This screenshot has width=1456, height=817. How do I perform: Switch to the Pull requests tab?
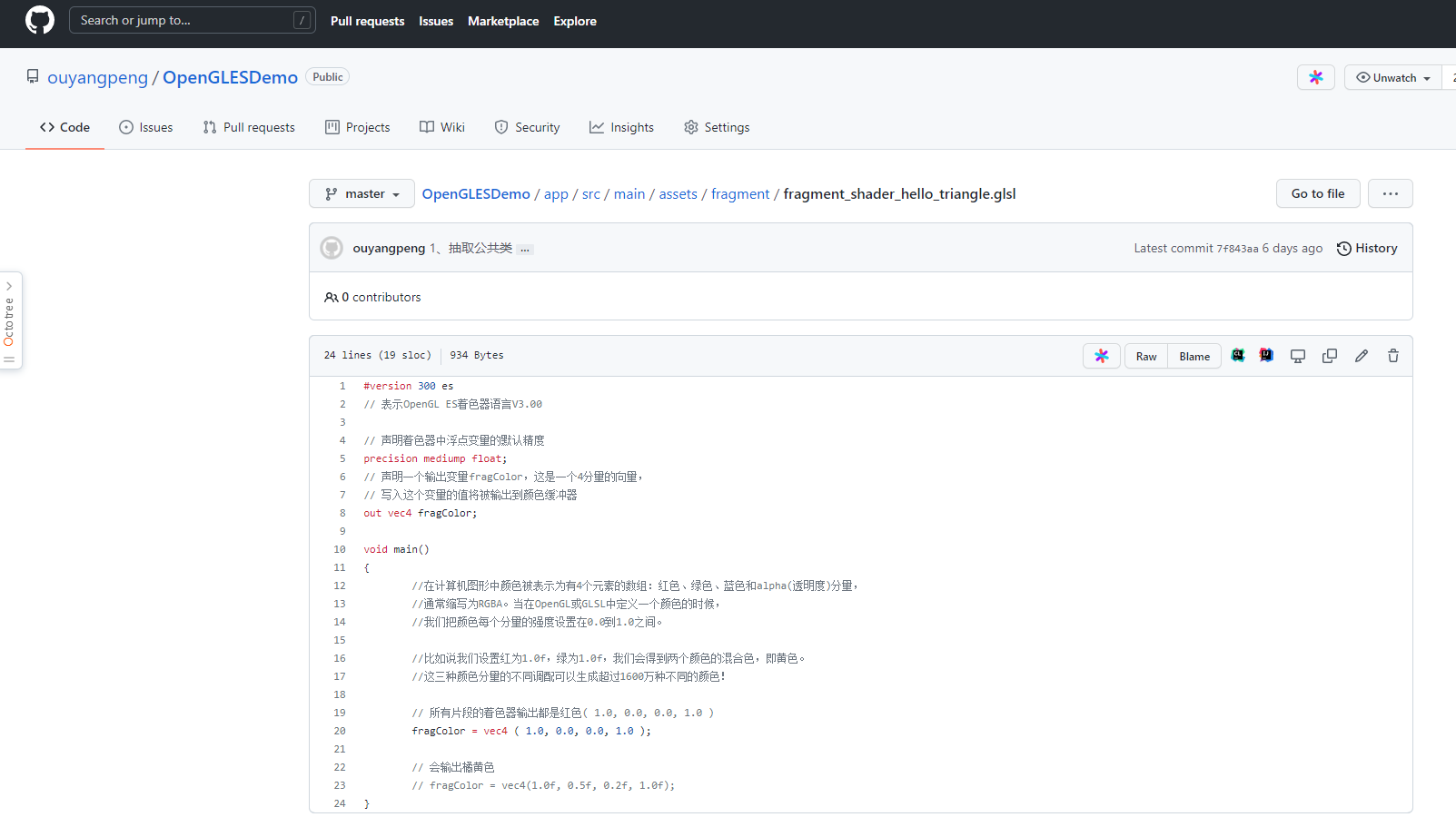[x=249, y=127]
